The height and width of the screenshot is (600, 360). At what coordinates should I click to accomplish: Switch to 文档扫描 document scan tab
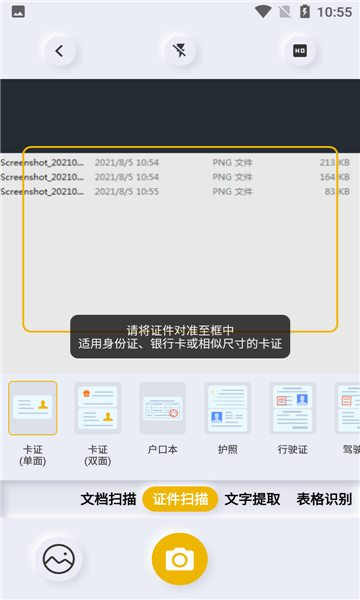(x=108, y=499)
